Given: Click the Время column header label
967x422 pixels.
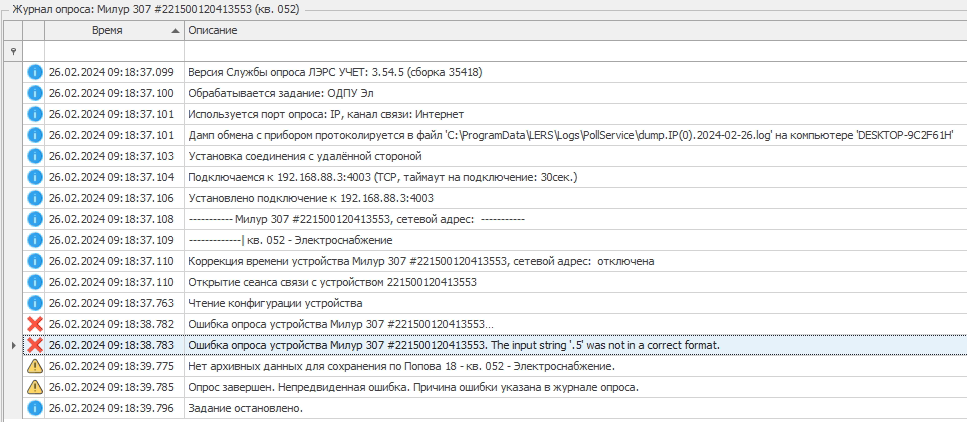Looking at the screenshot, I should tap(107, 31).
